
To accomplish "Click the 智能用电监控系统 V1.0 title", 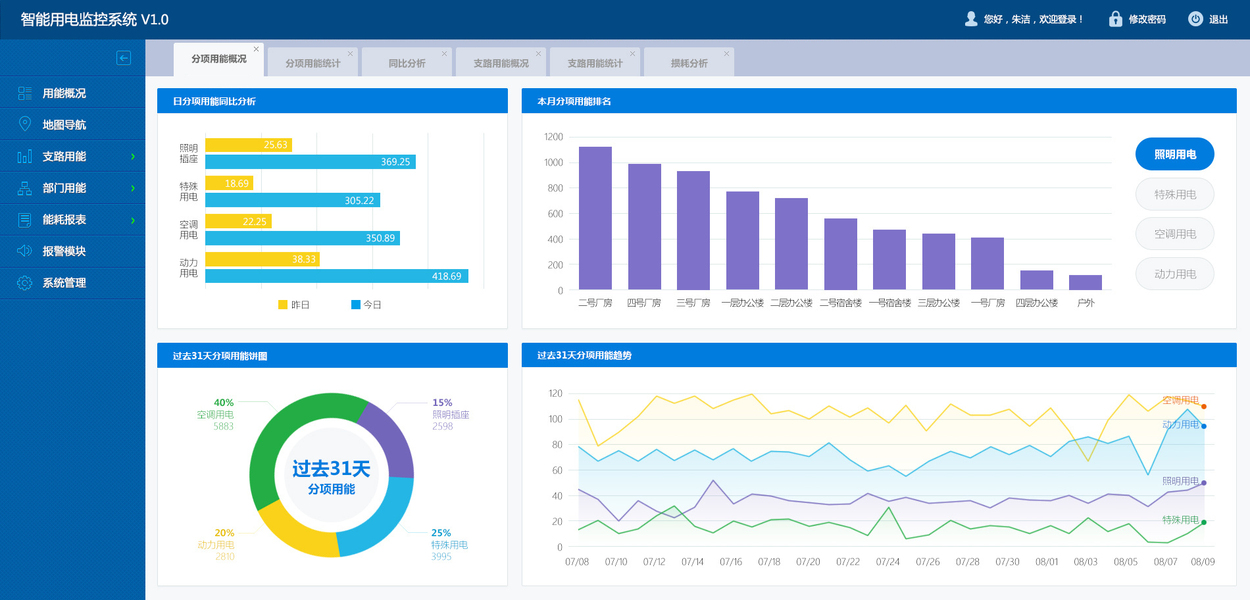I will point(95,19).
